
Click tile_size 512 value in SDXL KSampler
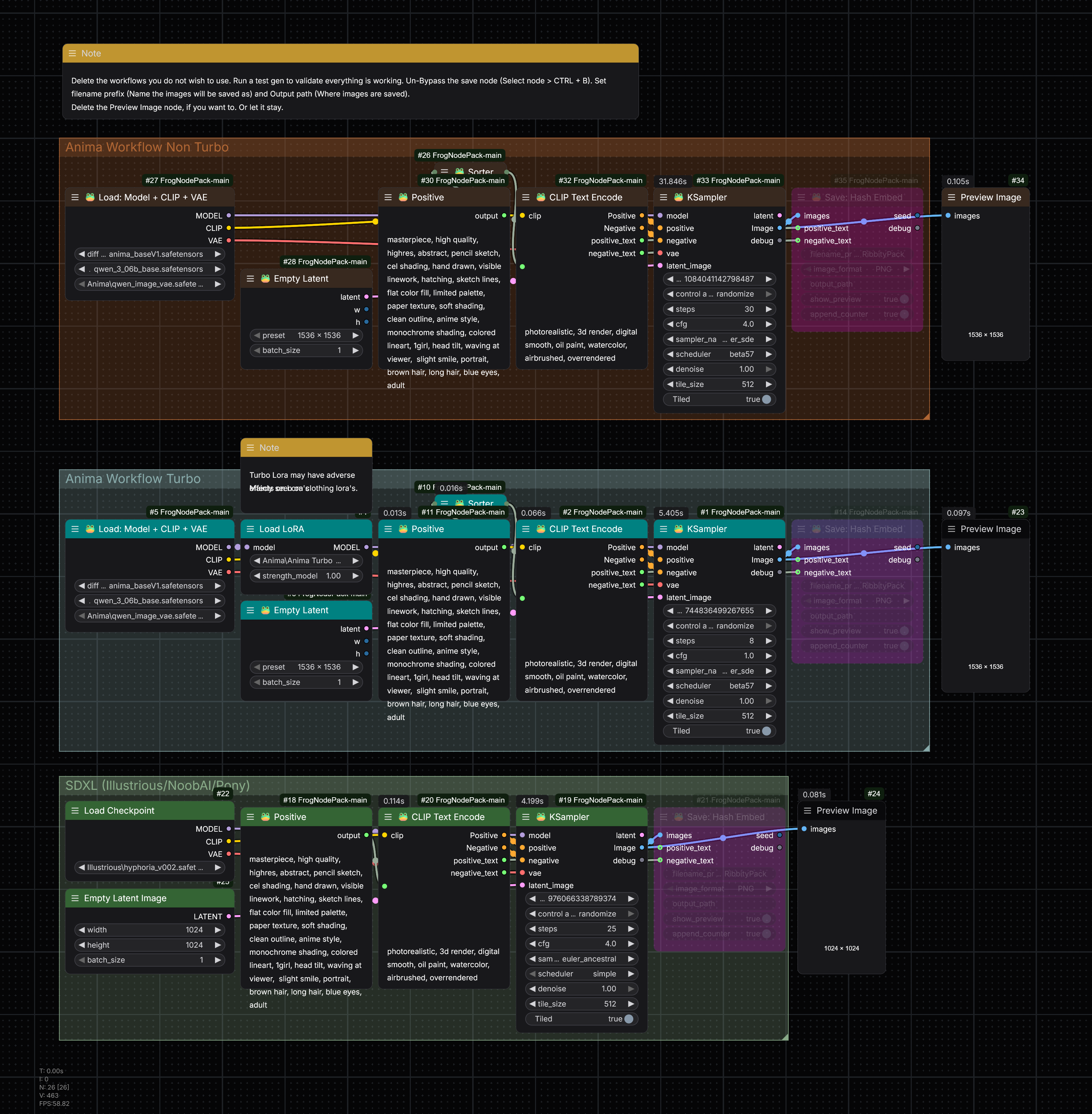(x=610, y=1004)
